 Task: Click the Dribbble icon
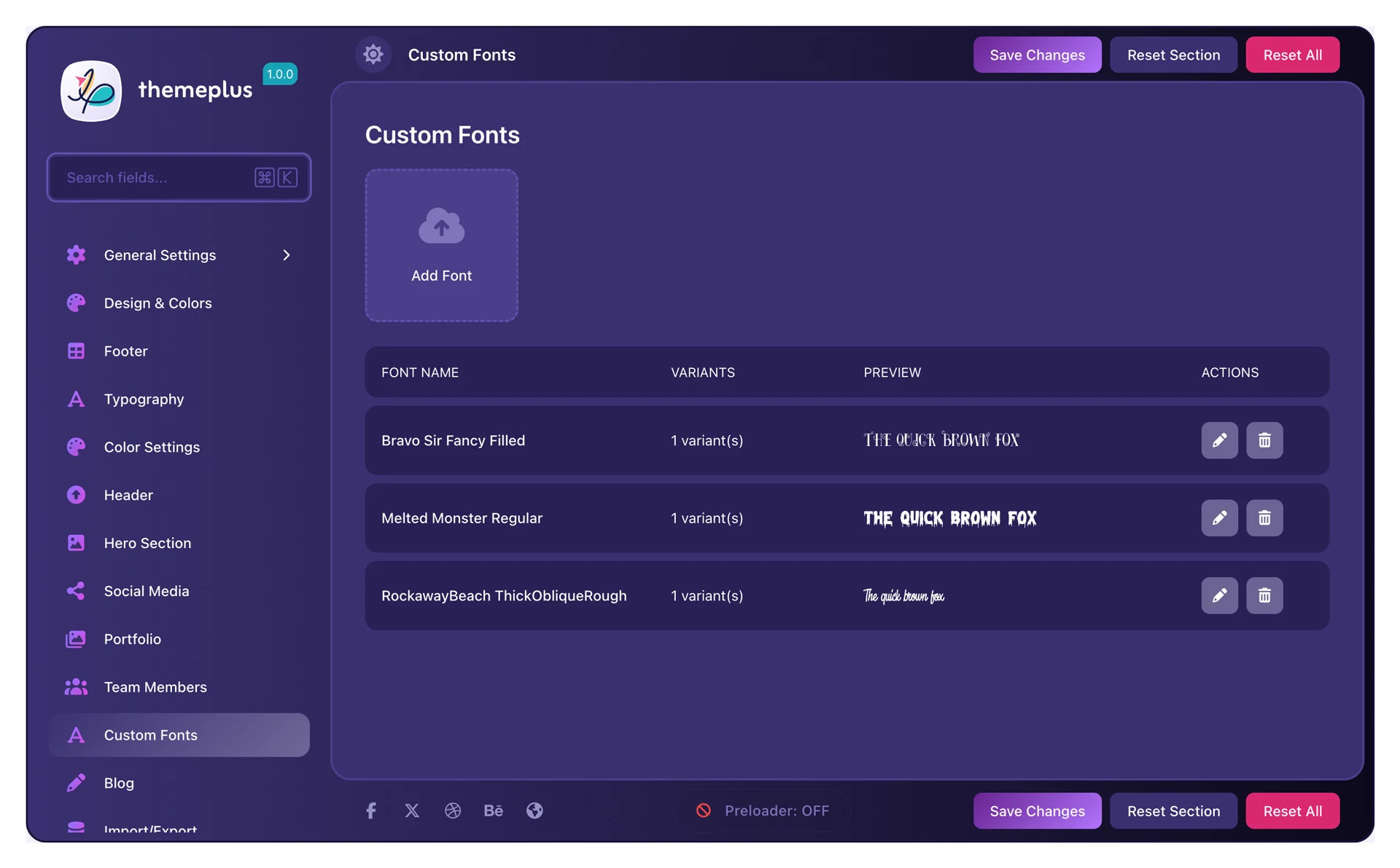pos(453,810)
